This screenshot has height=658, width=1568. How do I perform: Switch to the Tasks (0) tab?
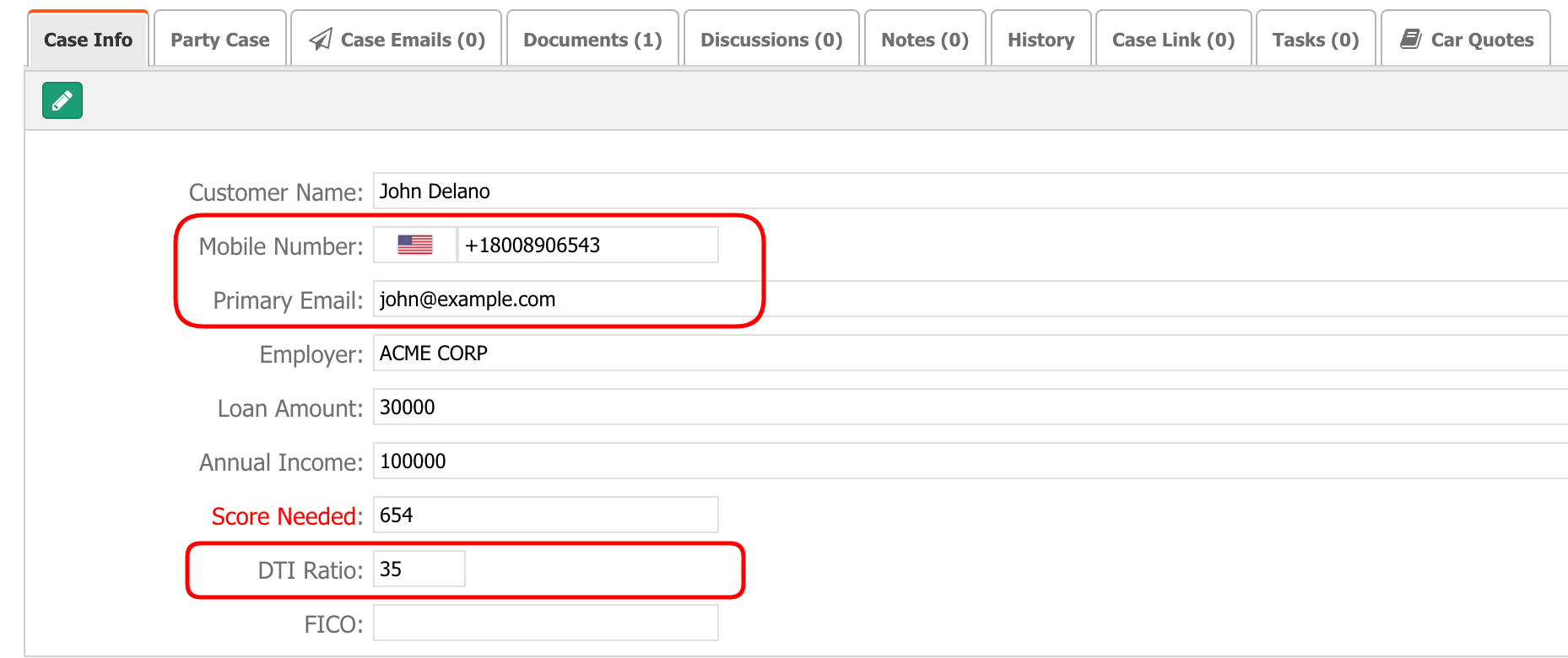1316,40
